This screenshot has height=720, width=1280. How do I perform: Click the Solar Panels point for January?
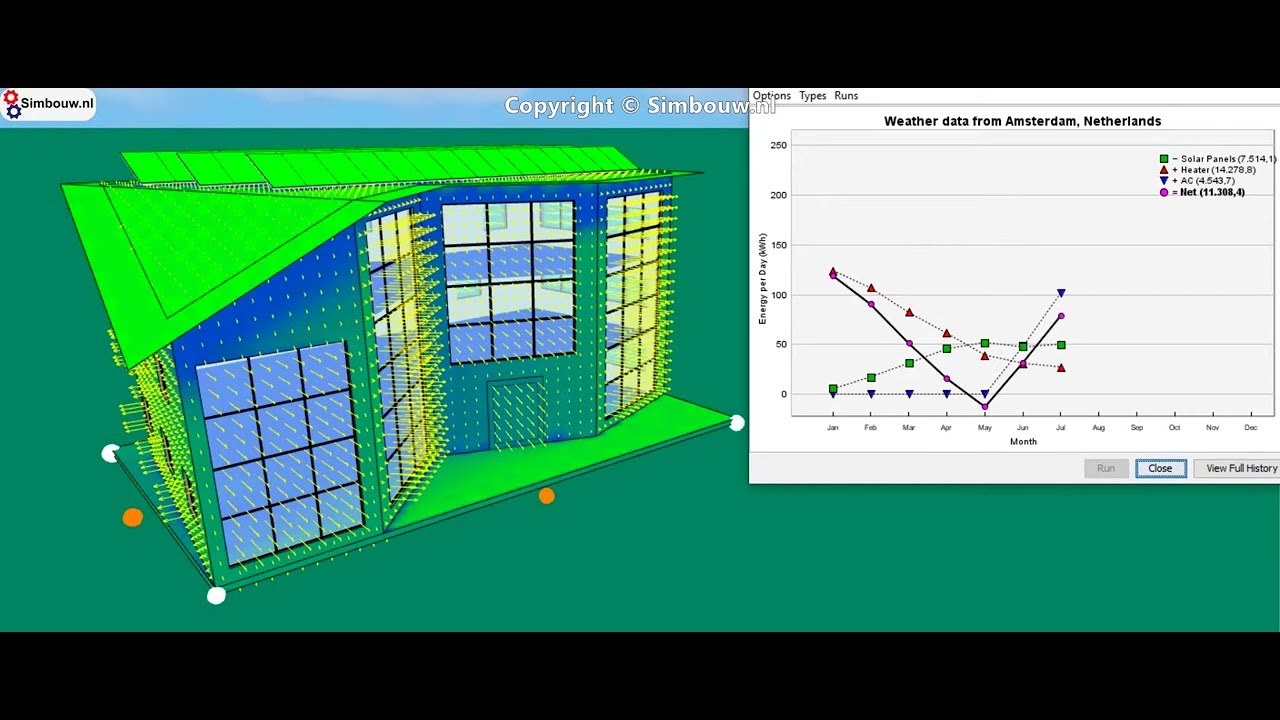click(833, 388)
